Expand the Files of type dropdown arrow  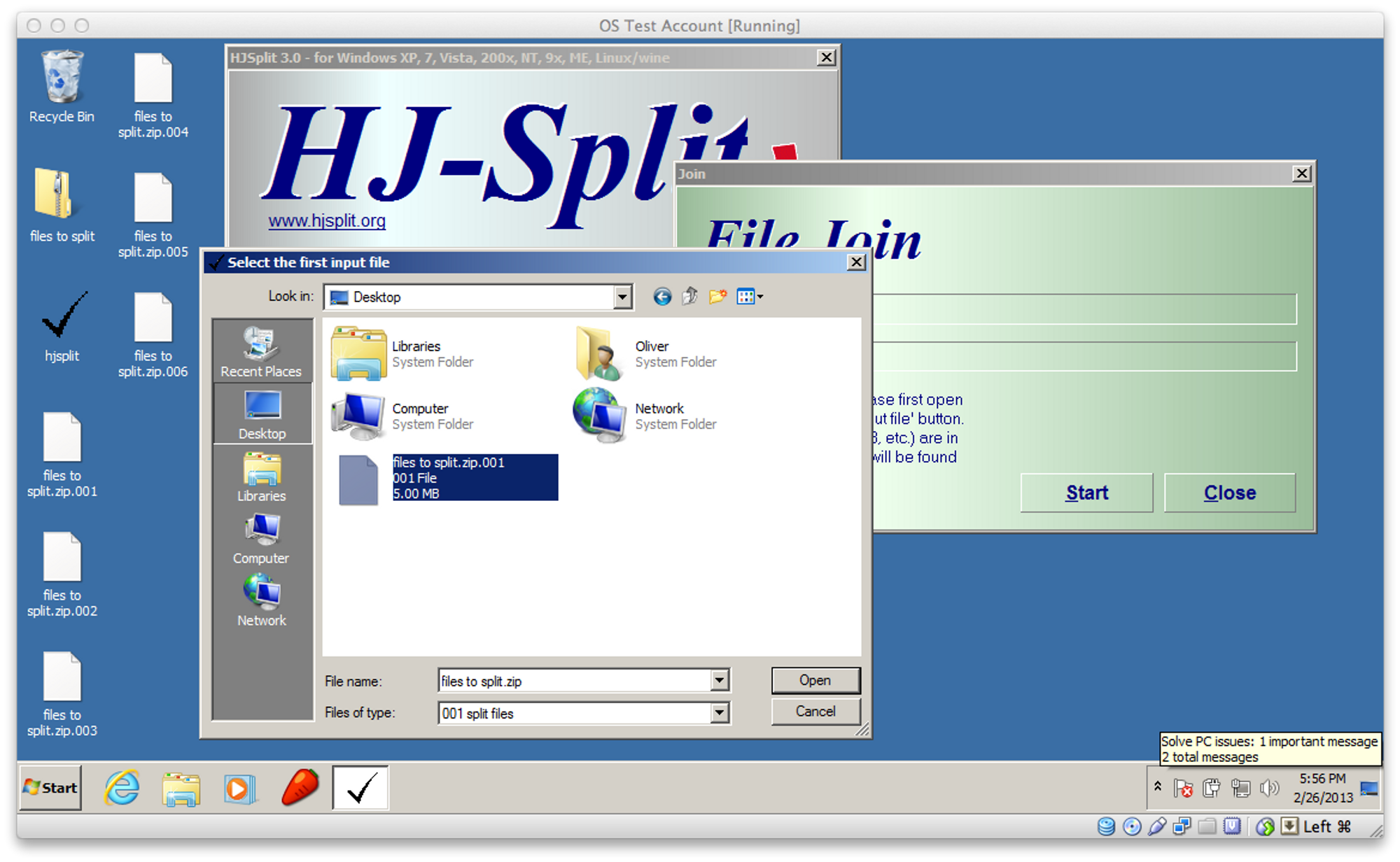coord(719,713)
